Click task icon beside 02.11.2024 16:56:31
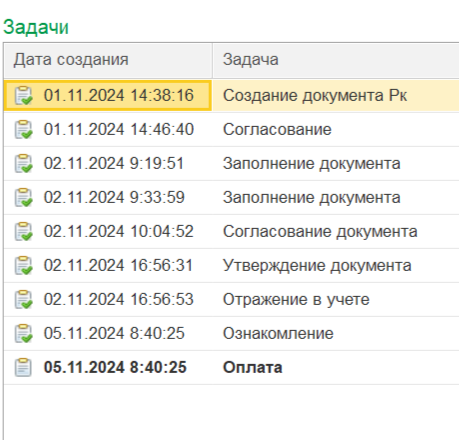Screen dimensions: 459x440 click(x=23, y=266)
